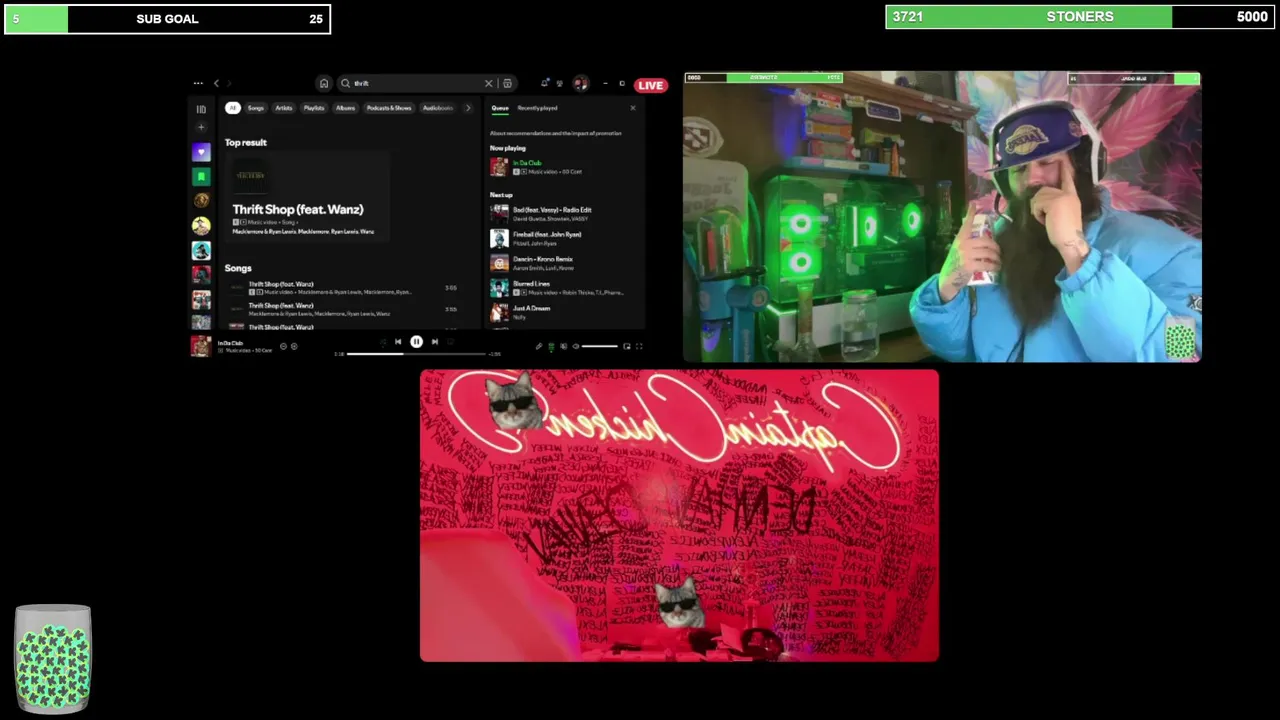Mute using the volume speaker icon
1280x720 pixels.
point(575,346)
